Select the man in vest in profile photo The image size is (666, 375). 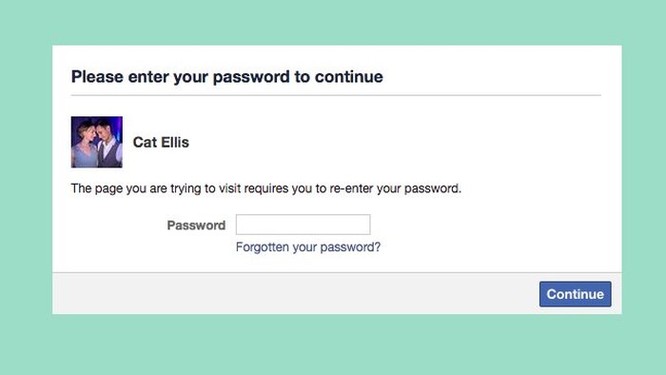click(x=109, y=144)
